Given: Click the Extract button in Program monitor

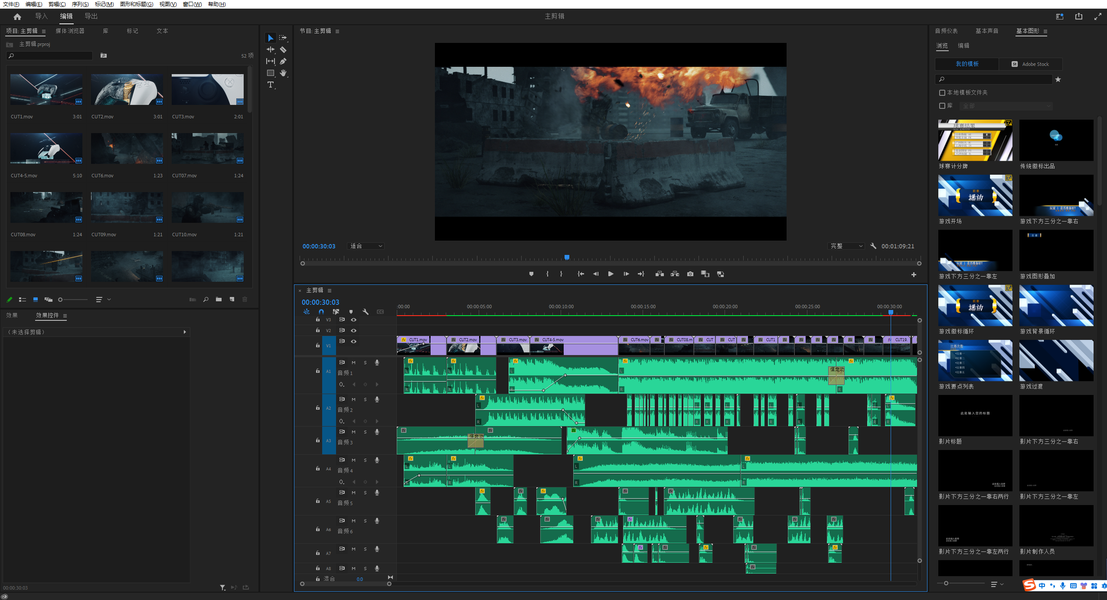Looking at the screenshot, I should [x=675, y=274].
